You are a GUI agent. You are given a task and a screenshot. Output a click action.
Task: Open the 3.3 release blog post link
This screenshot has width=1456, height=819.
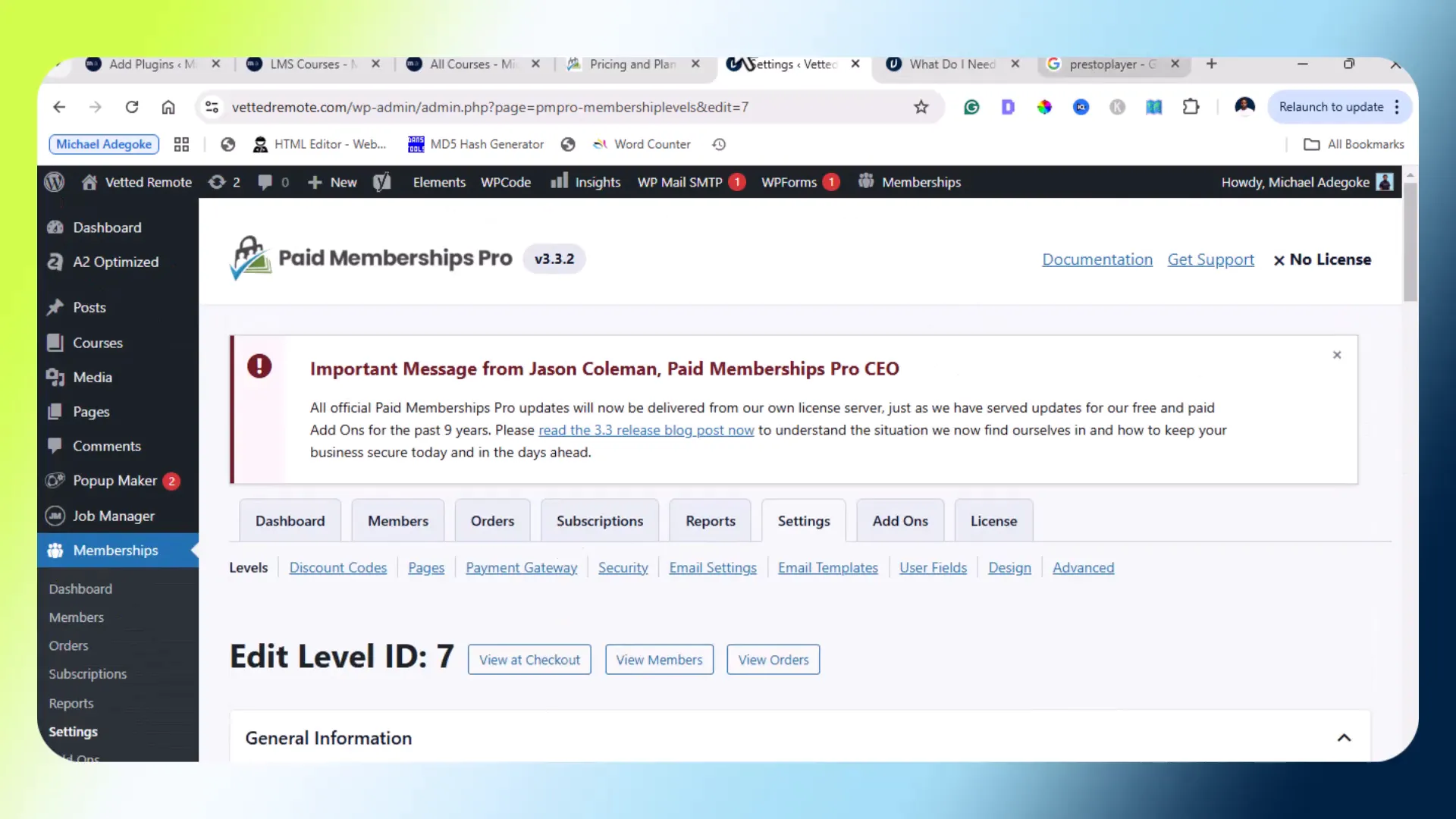pyautogui.click(x=646, y=430)
